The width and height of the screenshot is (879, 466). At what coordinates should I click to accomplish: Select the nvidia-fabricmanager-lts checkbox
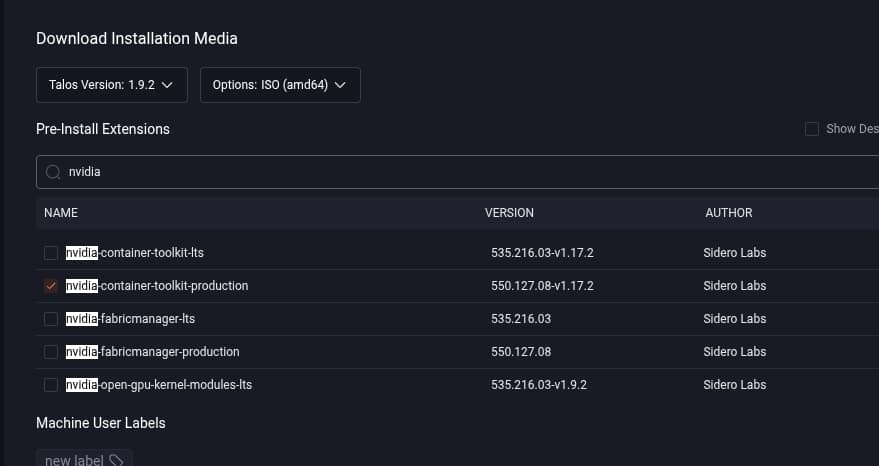[x=51, y=319]
